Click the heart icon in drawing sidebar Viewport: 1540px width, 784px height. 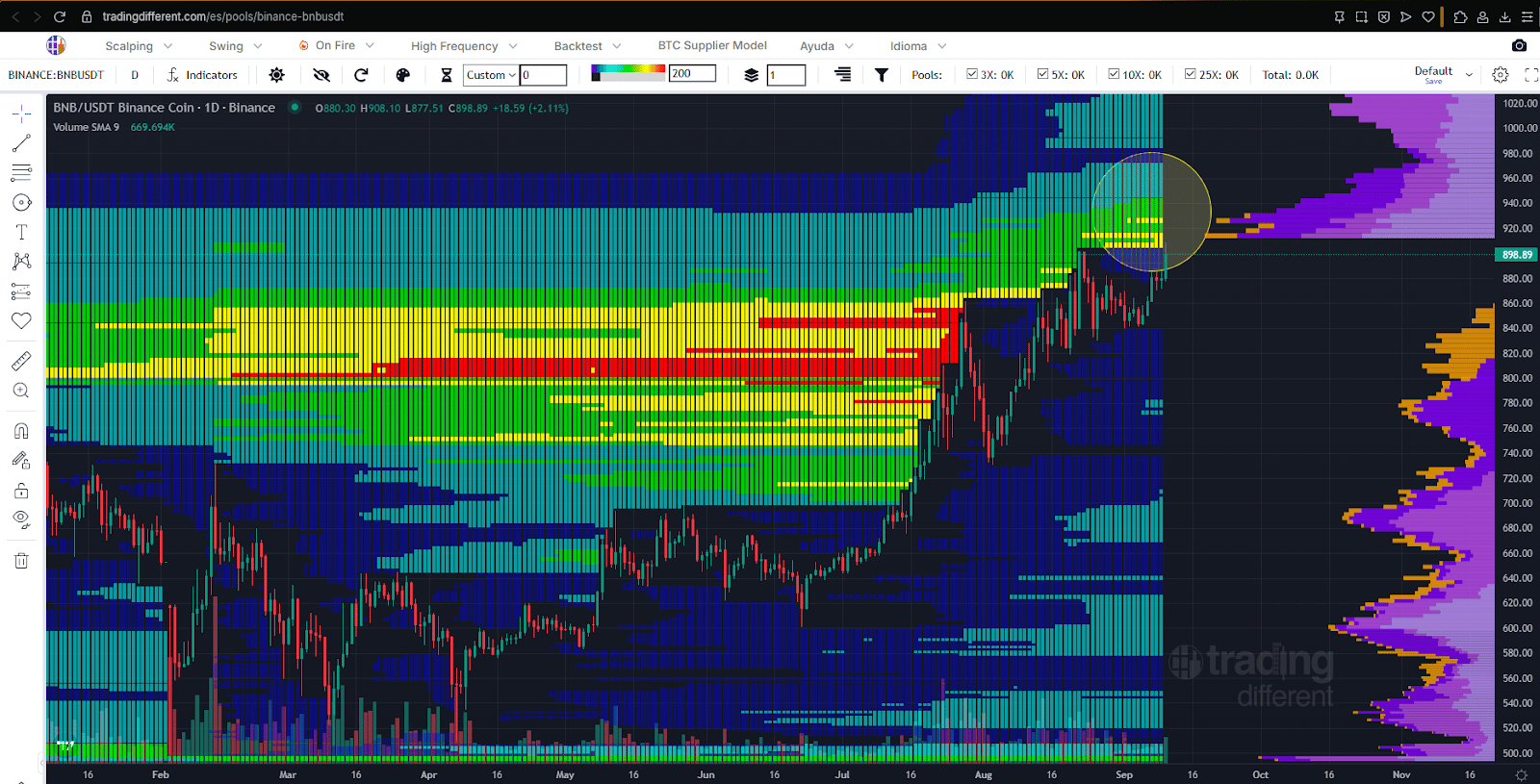coord(21,321)
